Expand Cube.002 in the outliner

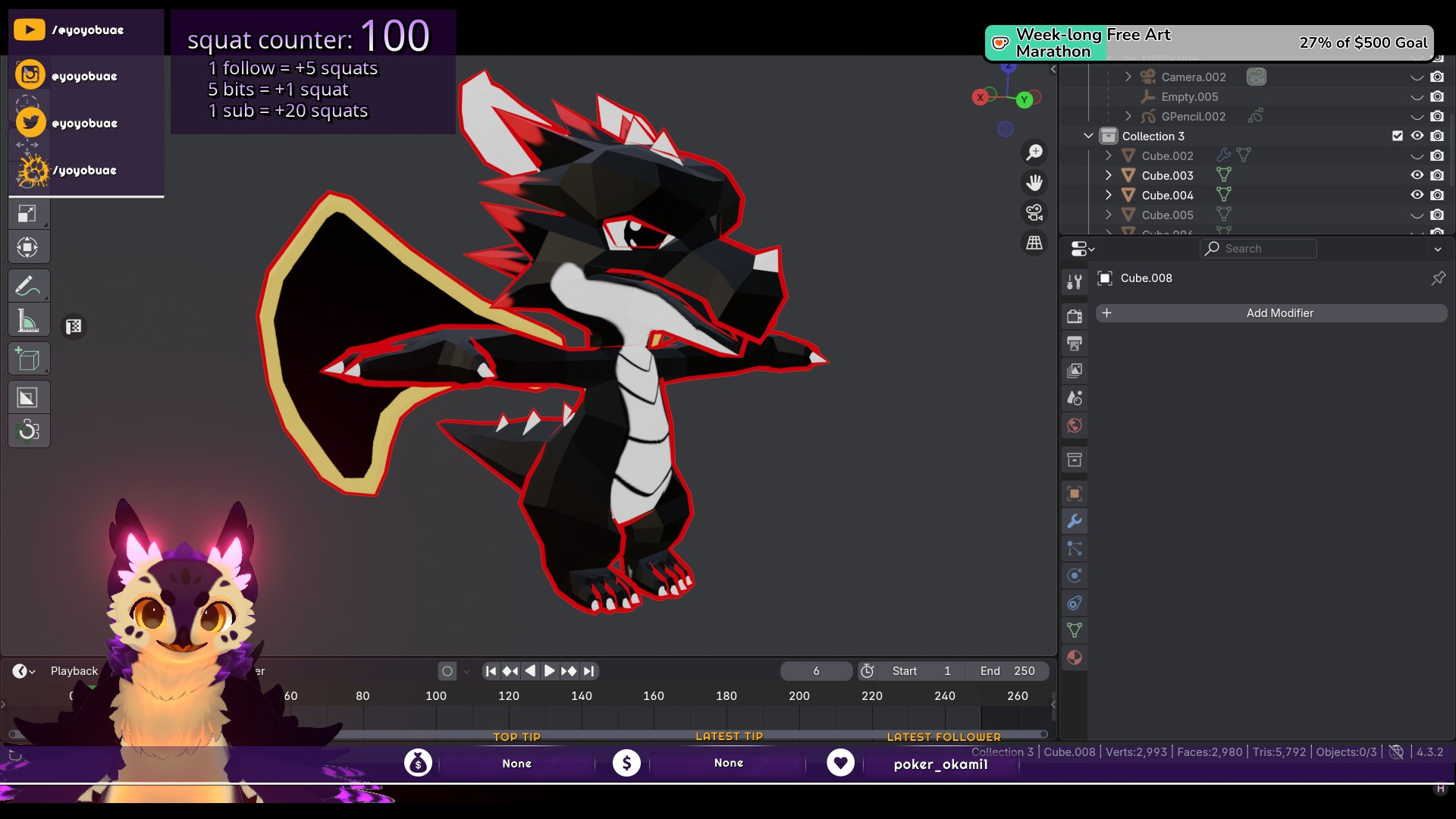1108,155
